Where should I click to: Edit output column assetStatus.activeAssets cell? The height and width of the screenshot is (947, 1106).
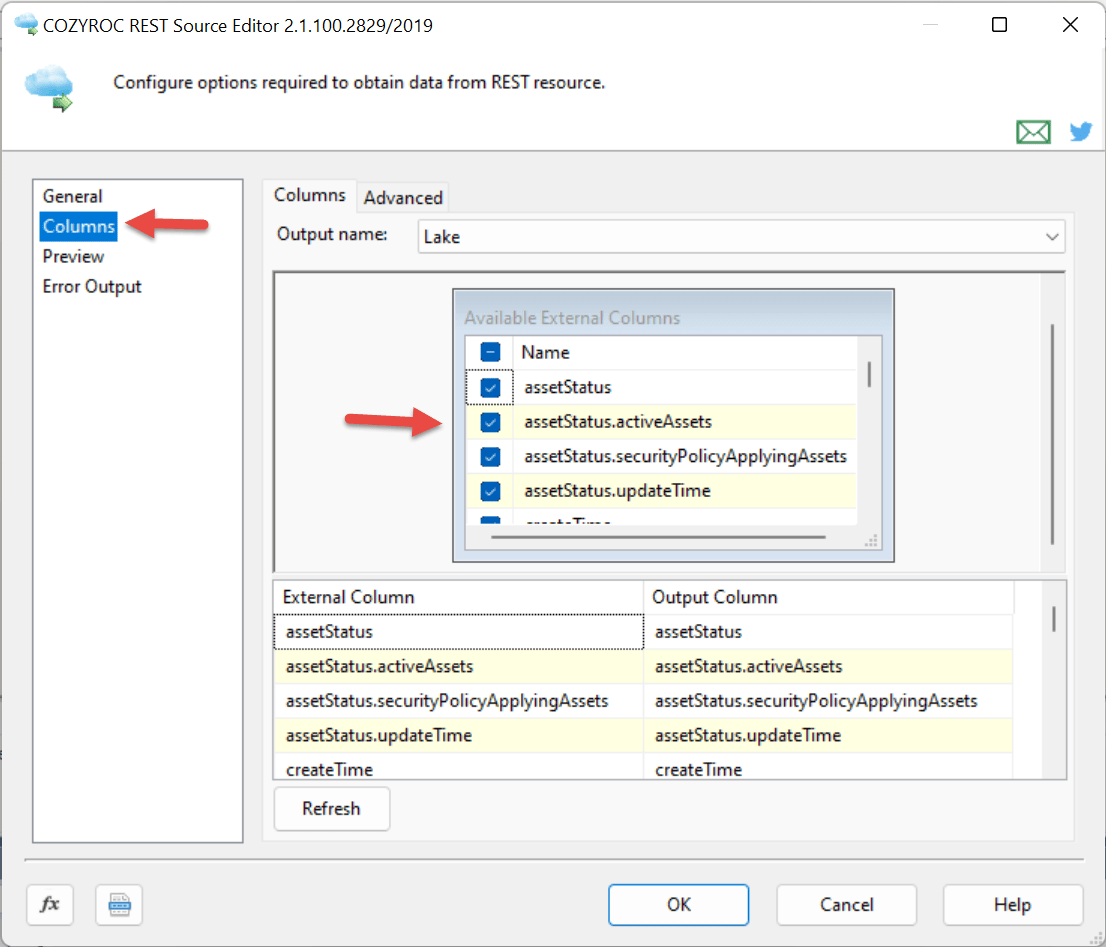coord(829,666)
